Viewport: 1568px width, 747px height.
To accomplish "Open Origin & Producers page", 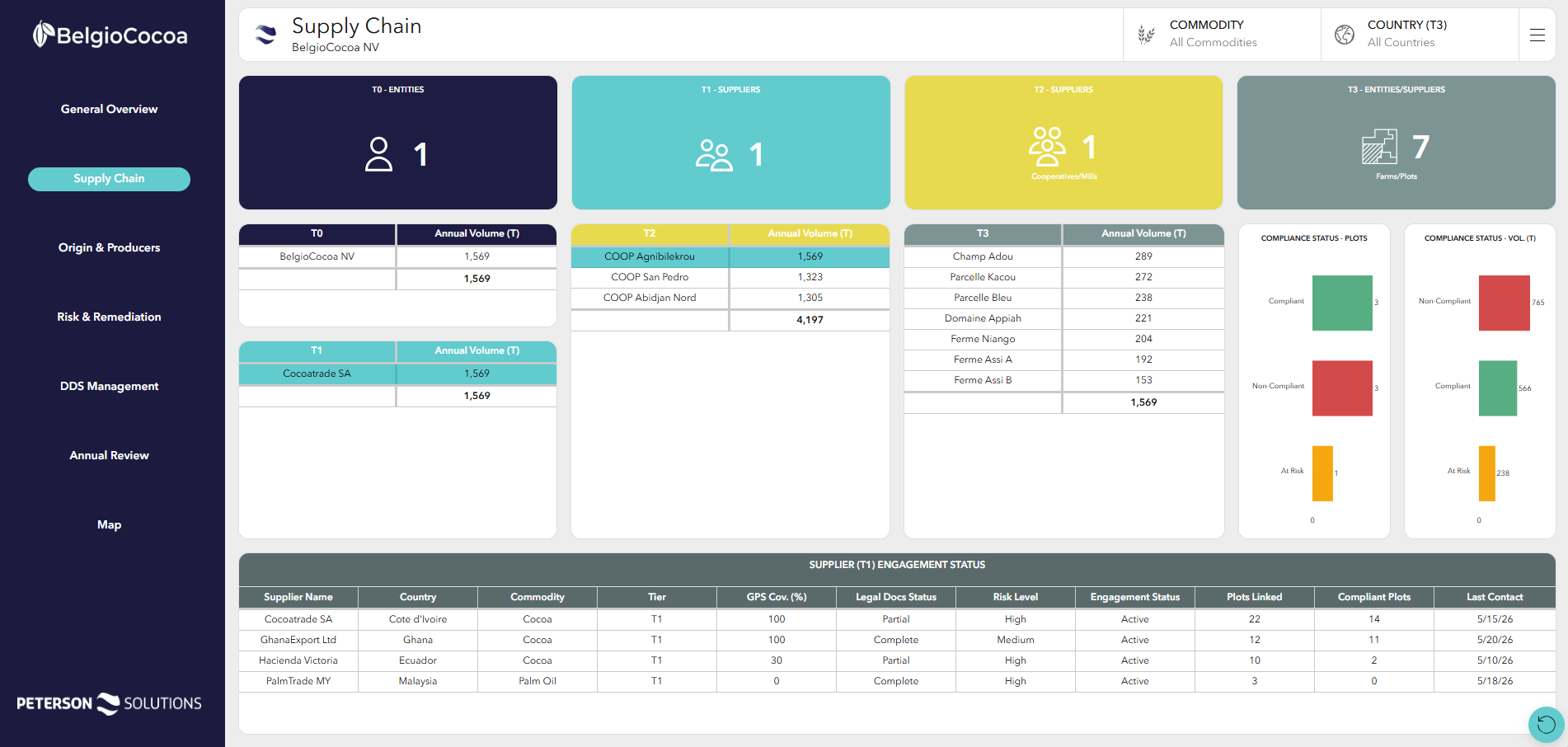I will click(109, 247).
